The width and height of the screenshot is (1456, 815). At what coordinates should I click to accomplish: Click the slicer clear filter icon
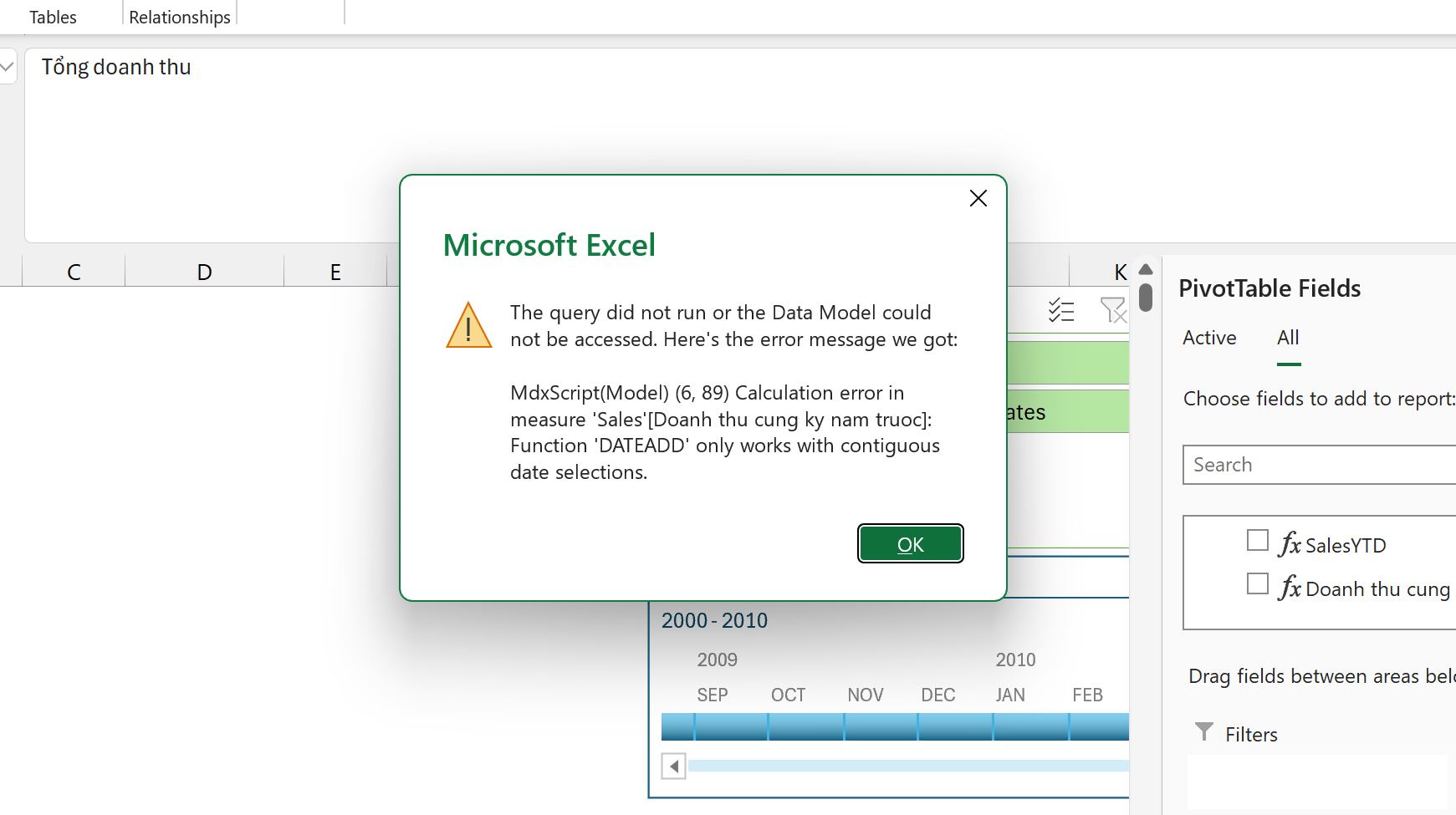click(1113, 311)
